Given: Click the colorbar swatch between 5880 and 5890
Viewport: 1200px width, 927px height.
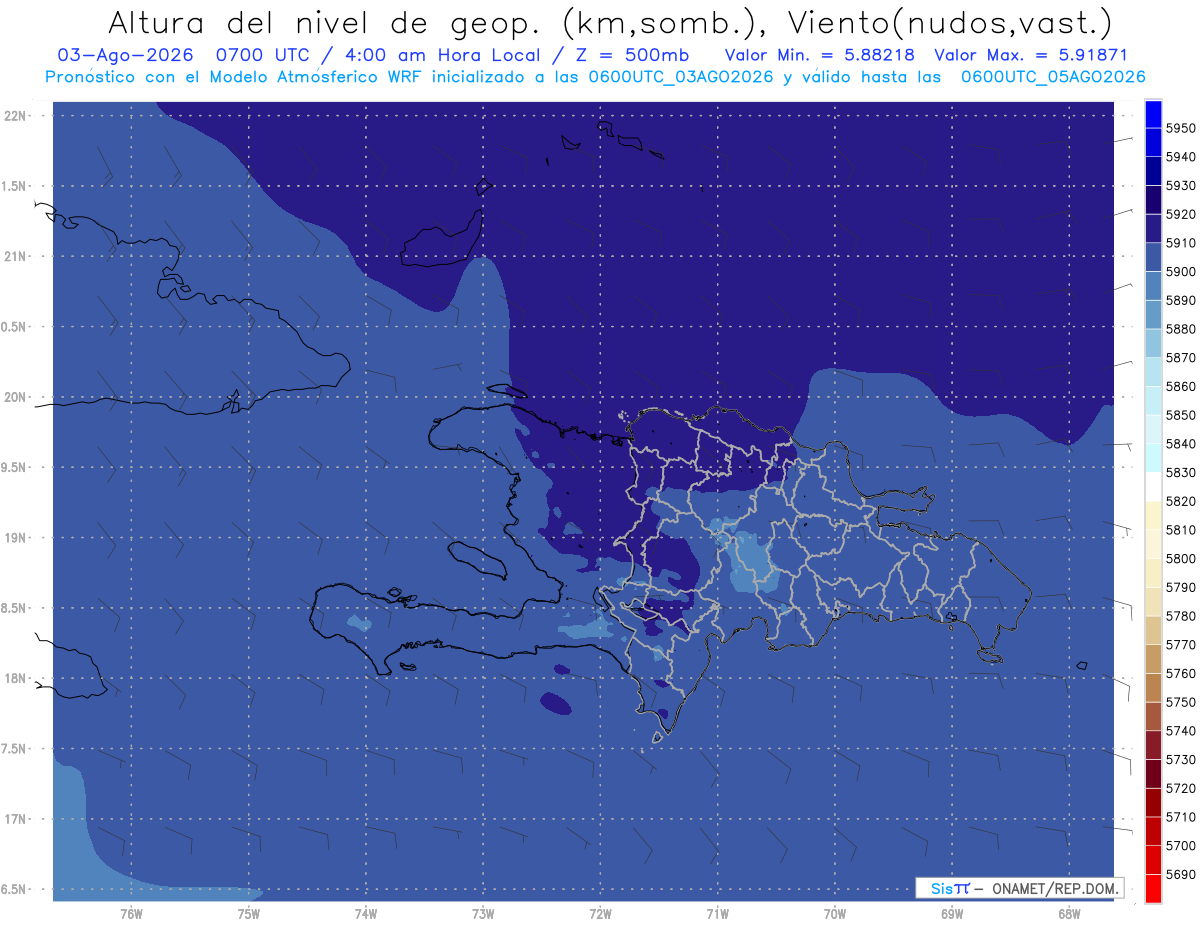Looking at the screenshot, I should coord(1152,315).
